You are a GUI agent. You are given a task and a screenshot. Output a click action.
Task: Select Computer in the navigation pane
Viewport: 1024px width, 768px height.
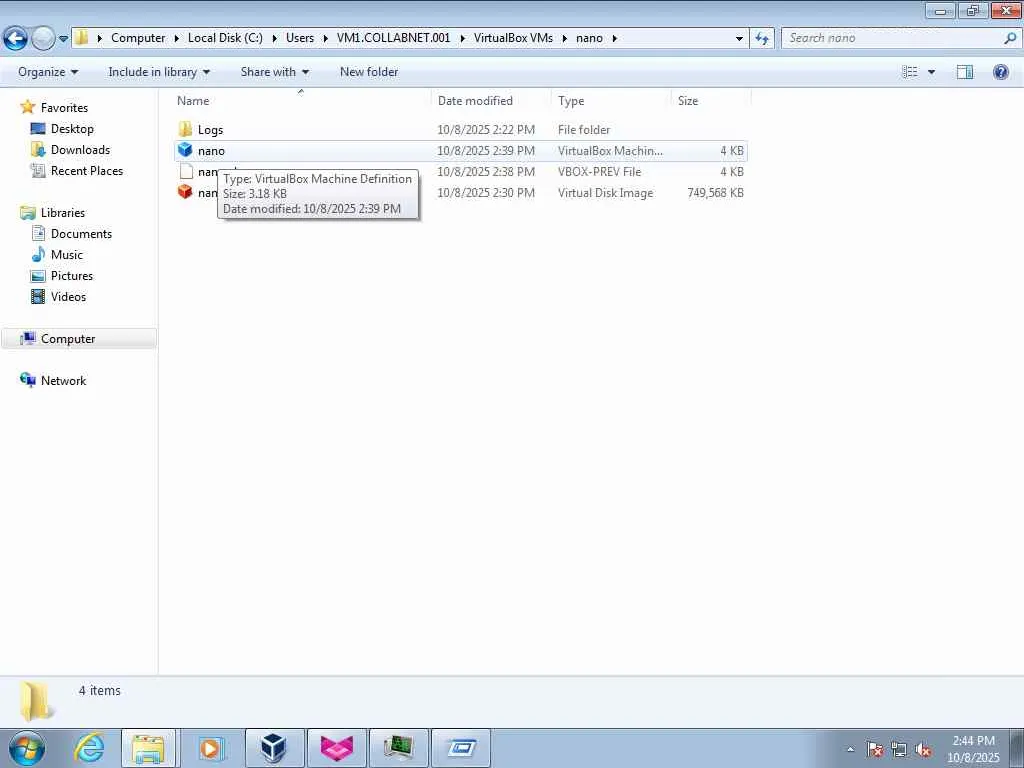coord(79,338)
